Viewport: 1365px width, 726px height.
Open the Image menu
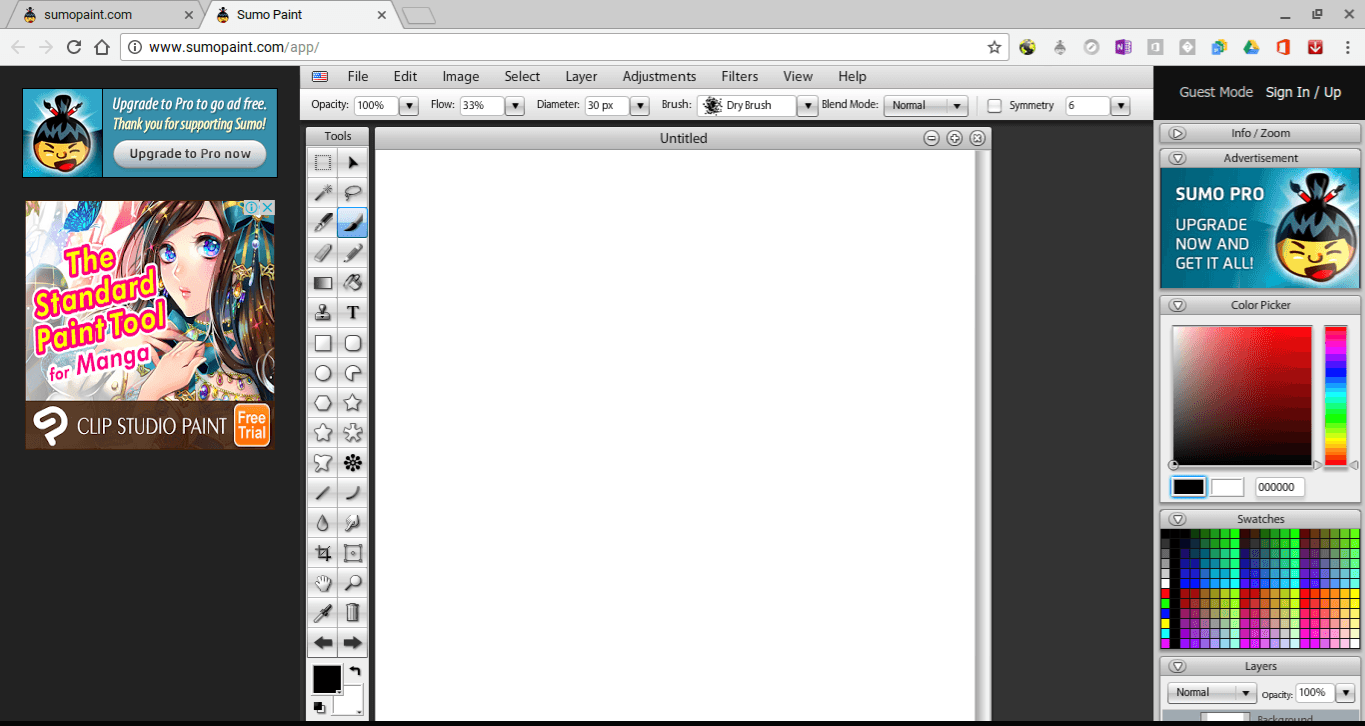click(x=461, y=76)
